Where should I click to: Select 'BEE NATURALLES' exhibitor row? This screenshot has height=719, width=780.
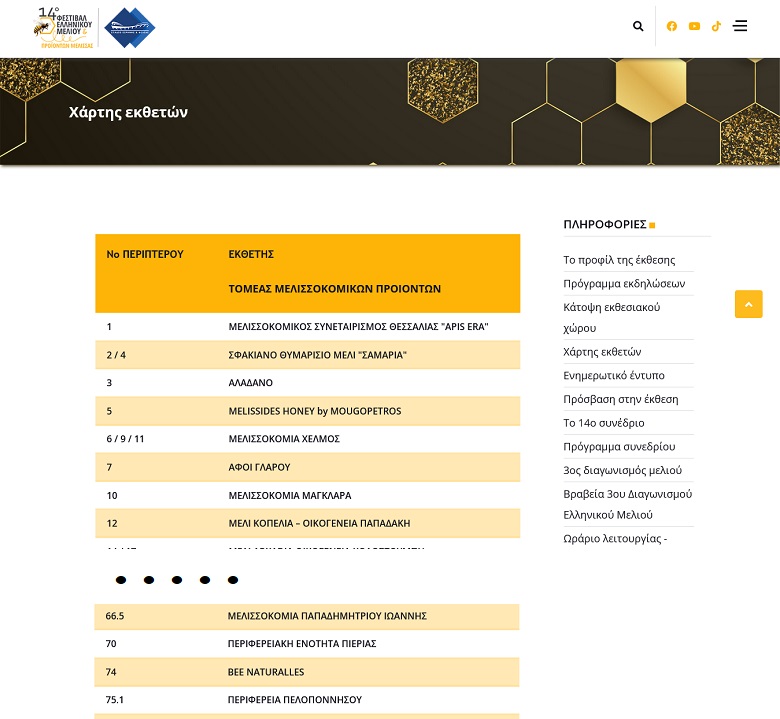click(307, 672)
